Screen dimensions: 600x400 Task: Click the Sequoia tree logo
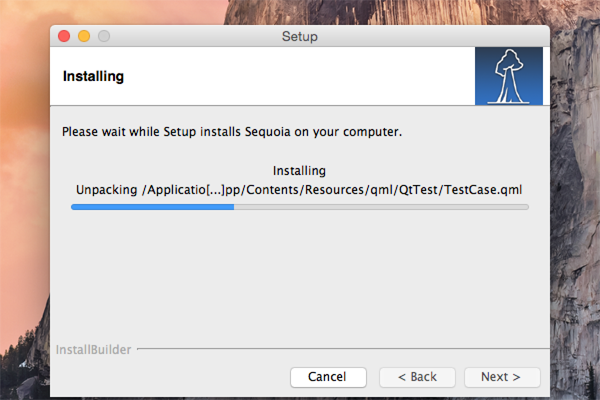point(509,76)
